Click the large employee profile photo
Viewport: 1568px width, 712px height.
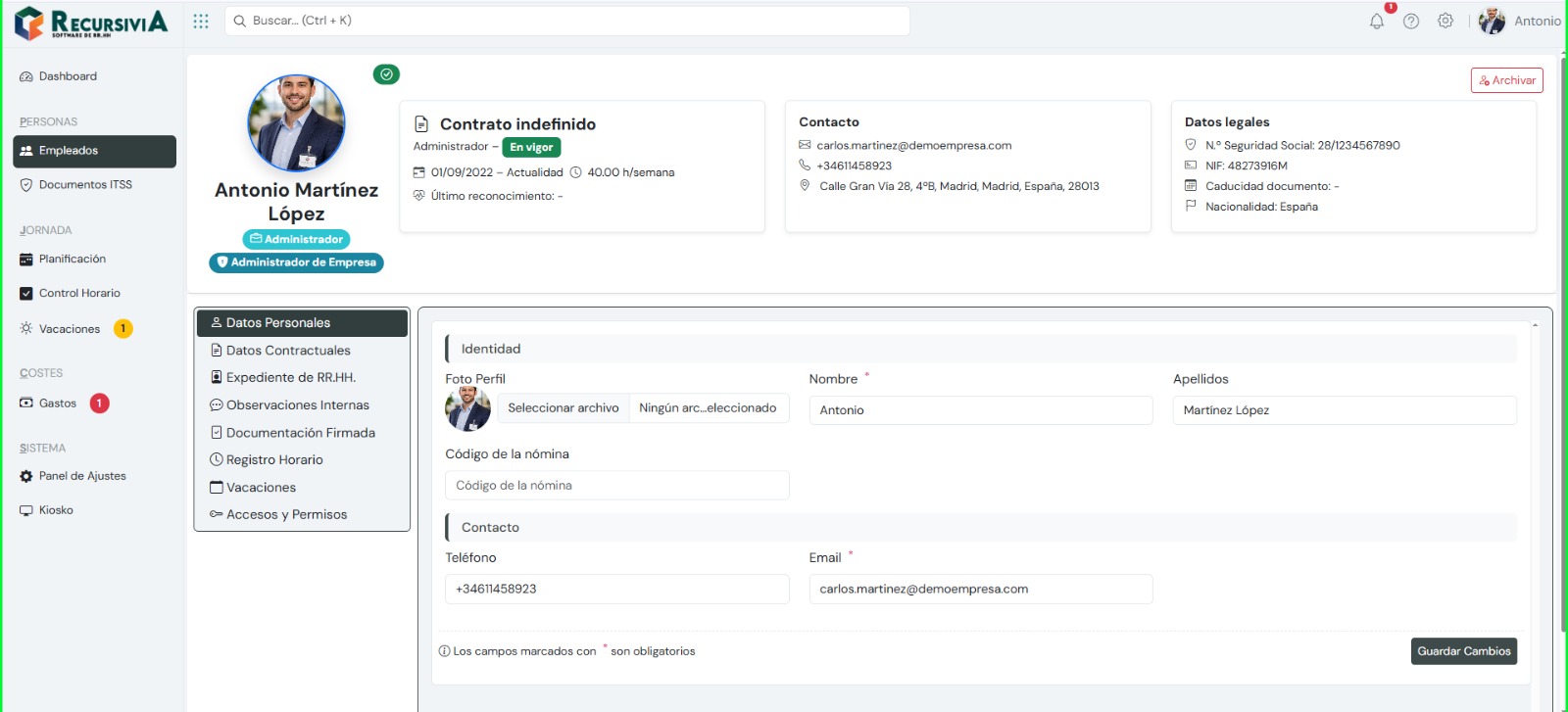(296, 123)
